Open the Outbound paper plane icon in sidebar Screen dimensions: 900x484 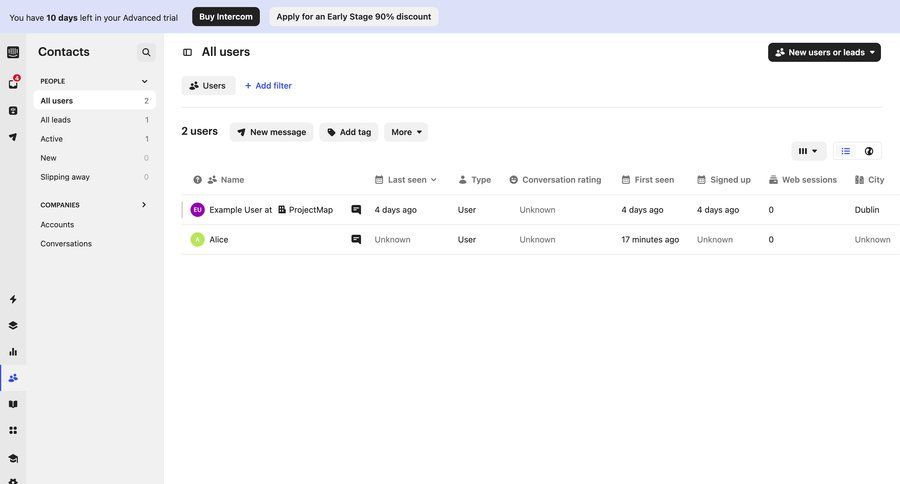click(13, 137)
